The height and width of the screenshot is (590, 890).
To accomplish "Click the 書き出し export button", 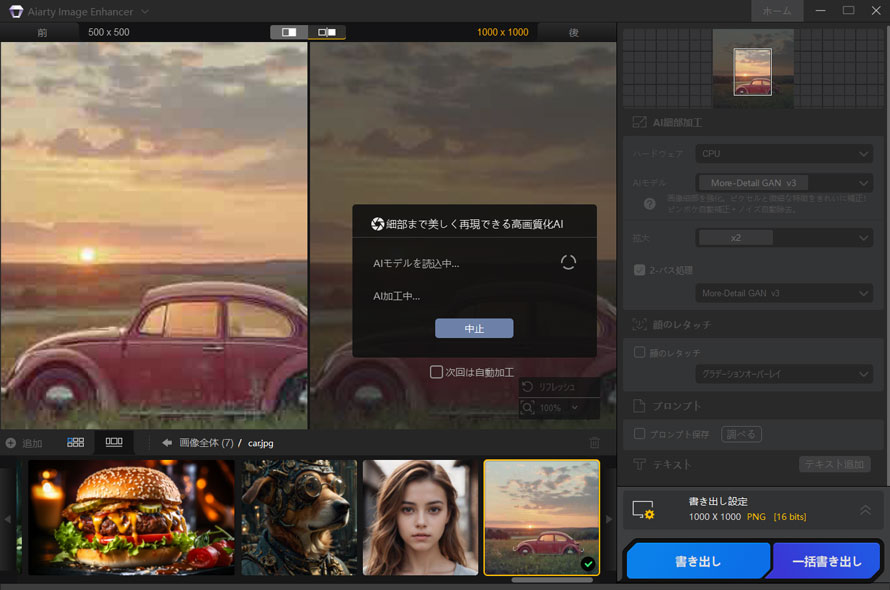I will (698, 561).
